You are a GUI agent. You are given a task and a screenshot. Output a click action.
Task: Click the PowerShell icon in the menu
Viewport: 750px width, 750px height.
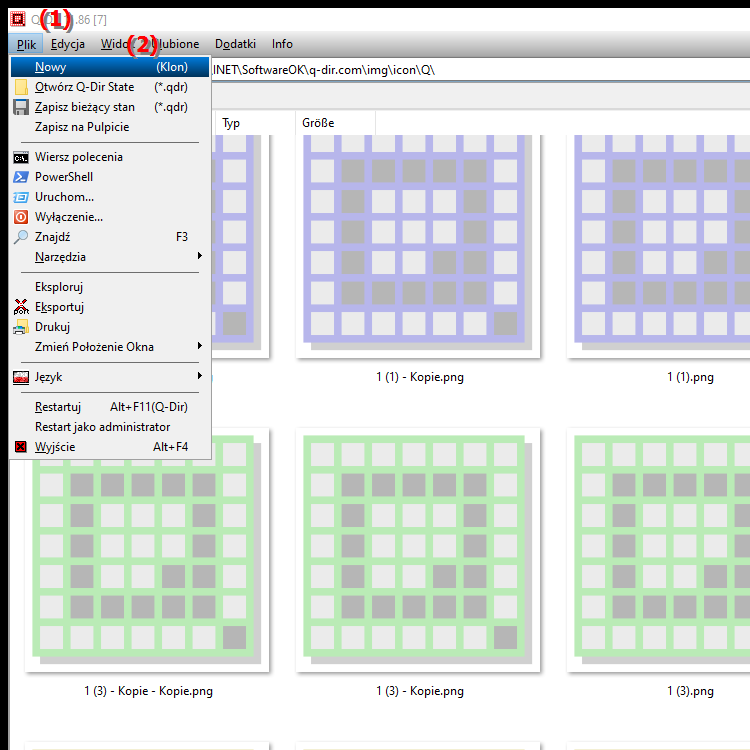click(x=21, y=177)
